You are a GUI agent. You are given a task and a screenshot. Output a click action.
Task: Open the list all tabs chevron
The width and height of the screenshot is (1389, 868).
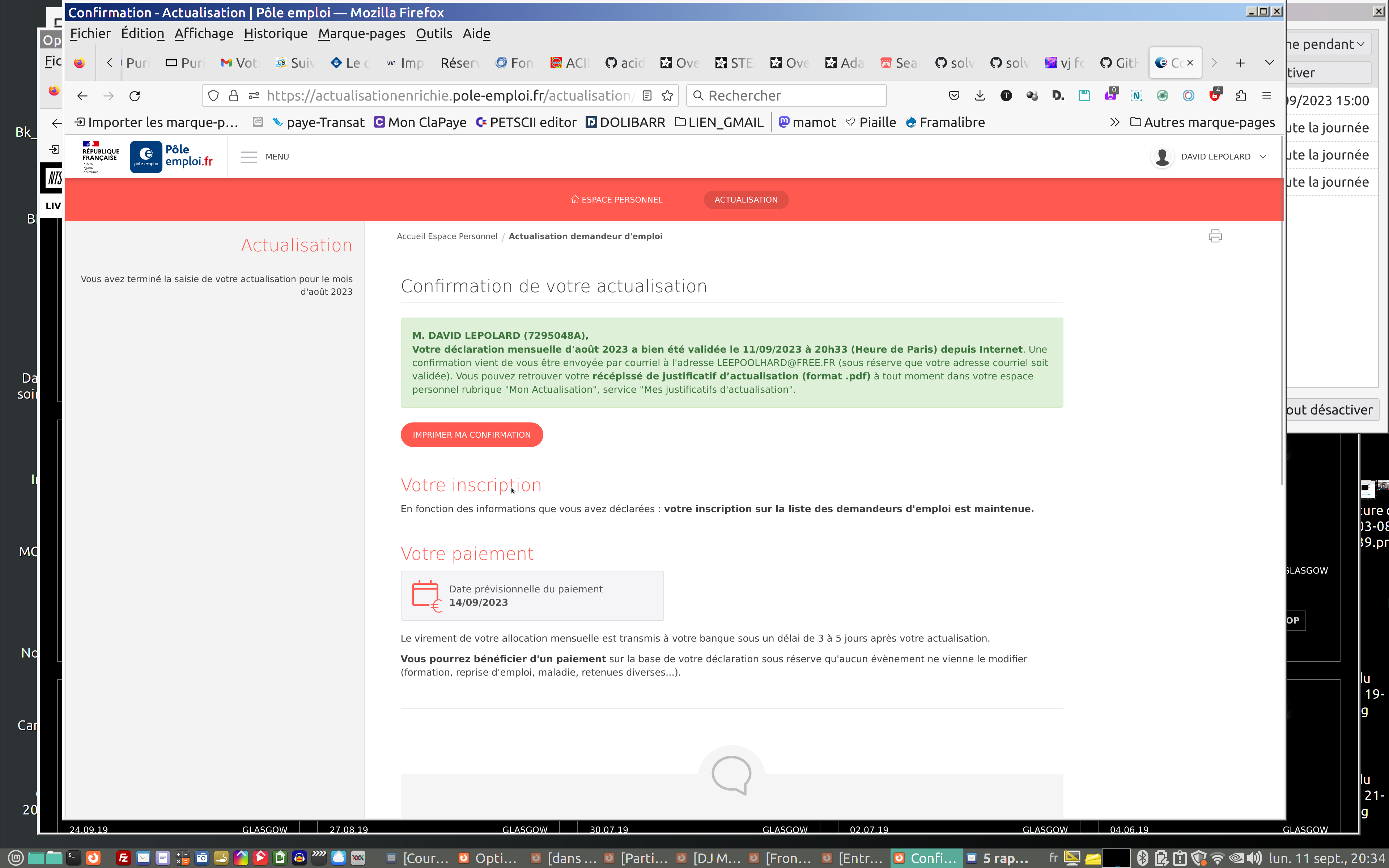1269,63
